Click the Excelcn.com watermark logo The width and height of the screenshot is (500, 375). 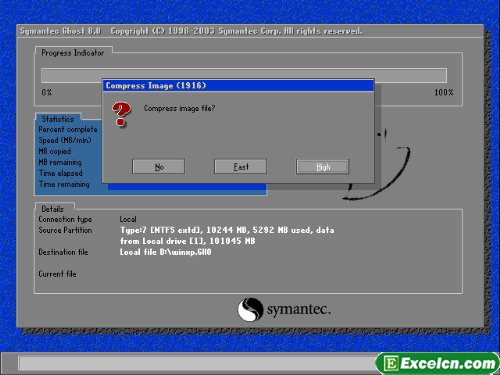tap(437, 363)
